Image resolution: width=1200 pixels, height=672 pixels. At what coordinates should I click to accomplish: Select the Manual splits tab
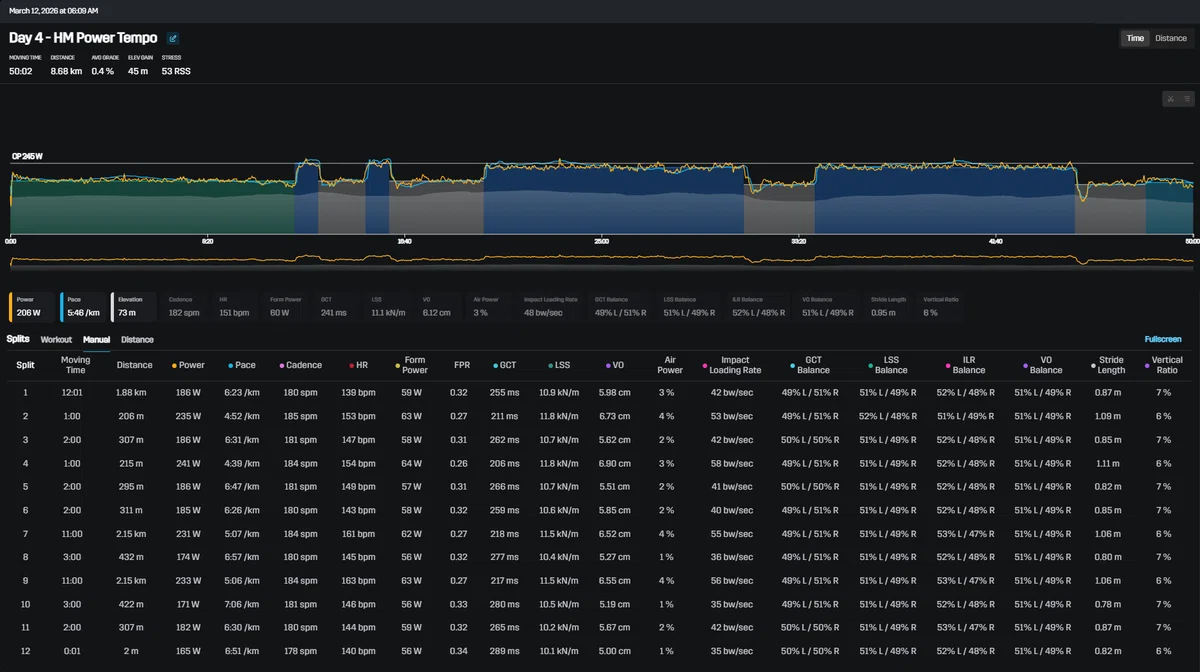96,340
